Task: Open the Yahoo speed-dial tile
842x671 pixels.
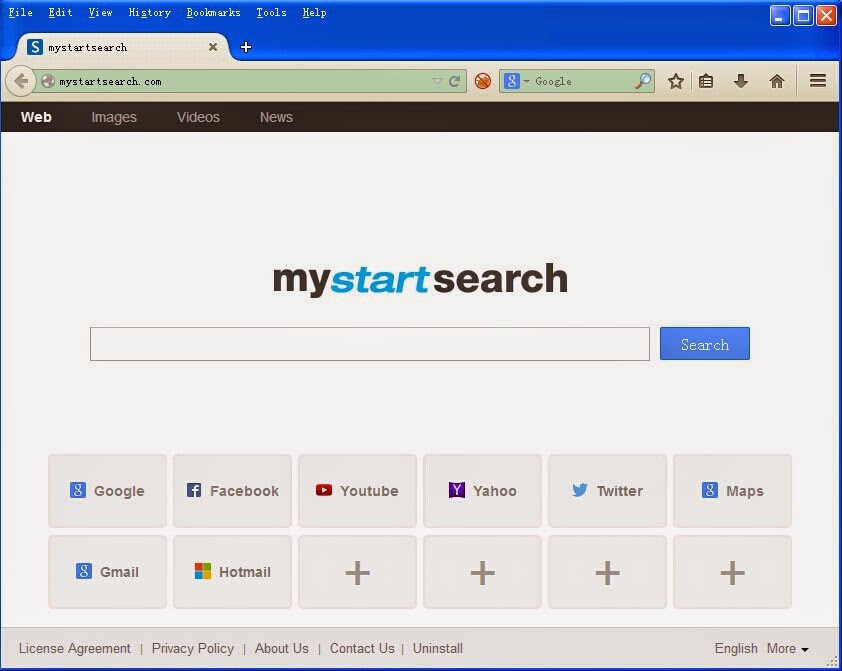Action: tap(482, 491)
